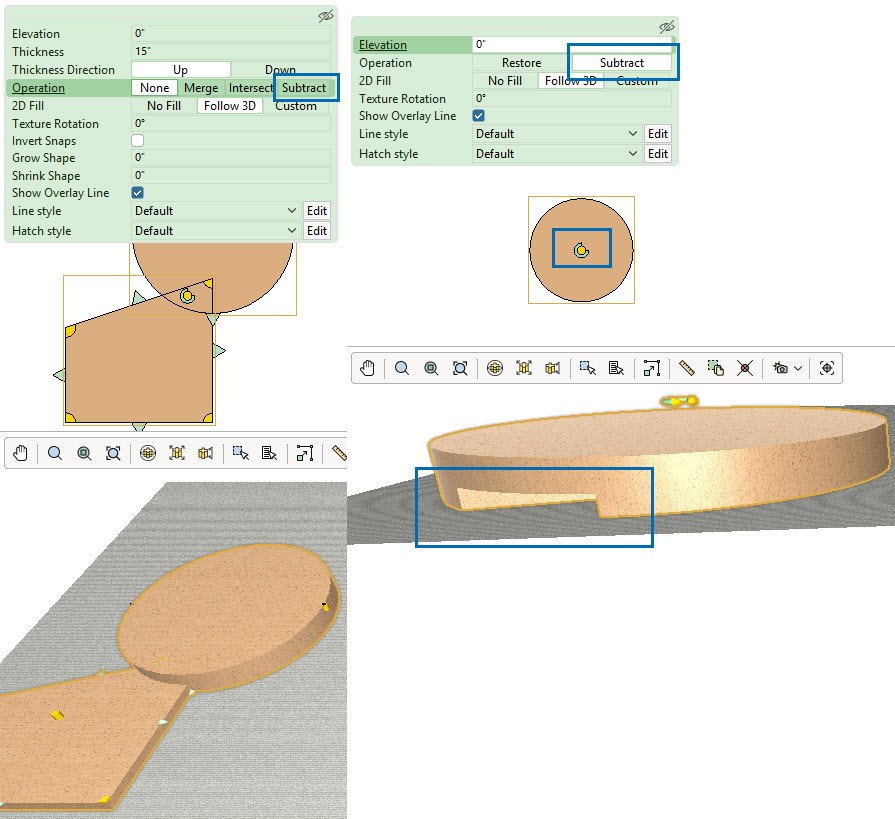Click the Elevation field in right panel

[572, 44]
